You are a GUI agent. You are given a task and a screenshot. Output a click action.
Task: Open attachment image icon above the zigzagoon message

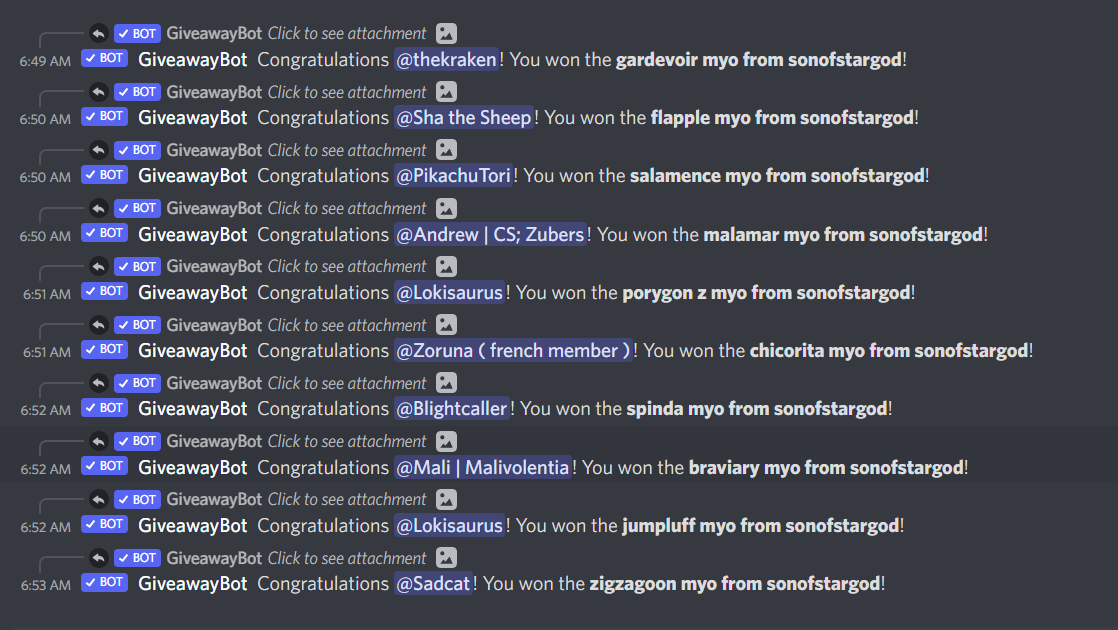(x=447, y=558)
